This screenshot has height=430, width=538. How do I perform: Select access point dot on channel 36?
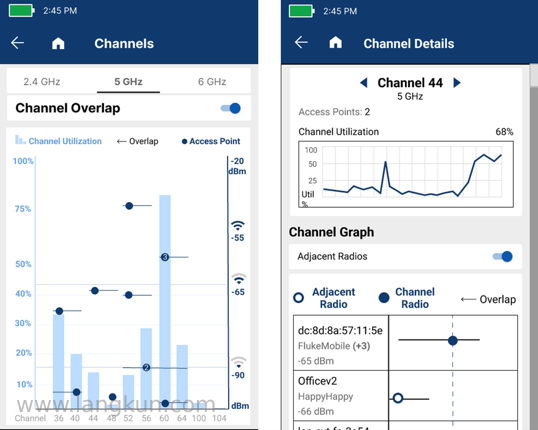pos(59,311)
